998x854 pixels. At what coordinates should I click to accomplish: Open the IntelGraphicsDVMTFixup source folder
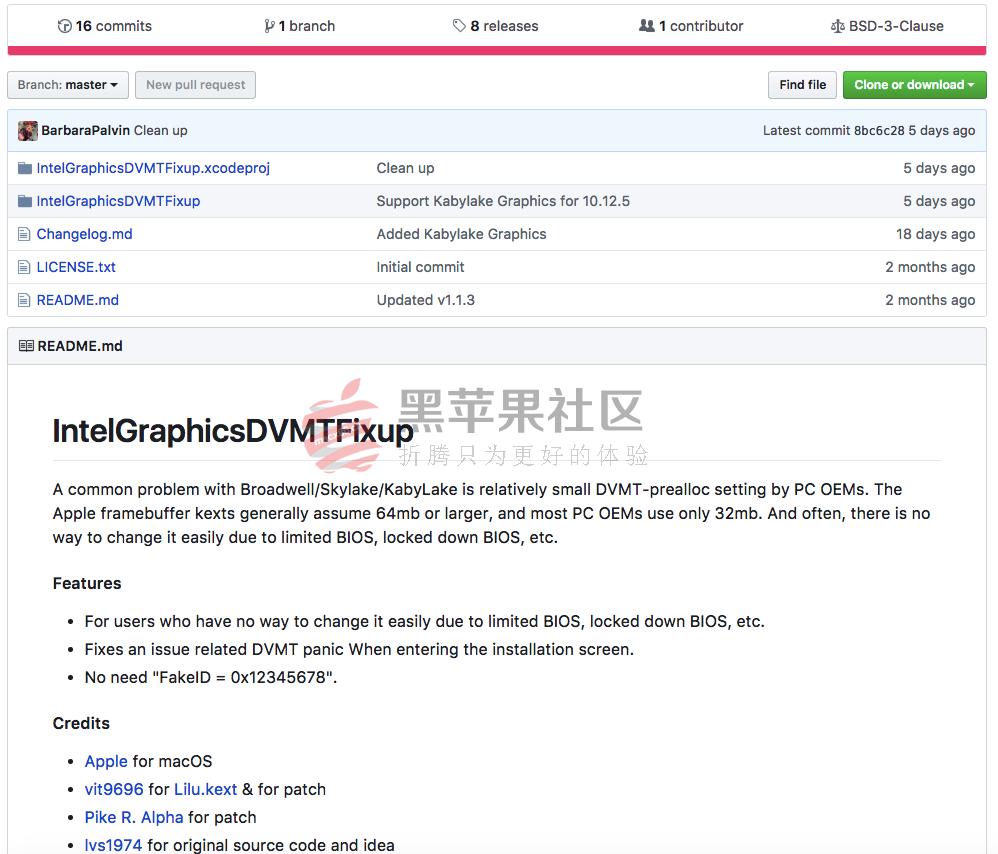click(118, 201)
